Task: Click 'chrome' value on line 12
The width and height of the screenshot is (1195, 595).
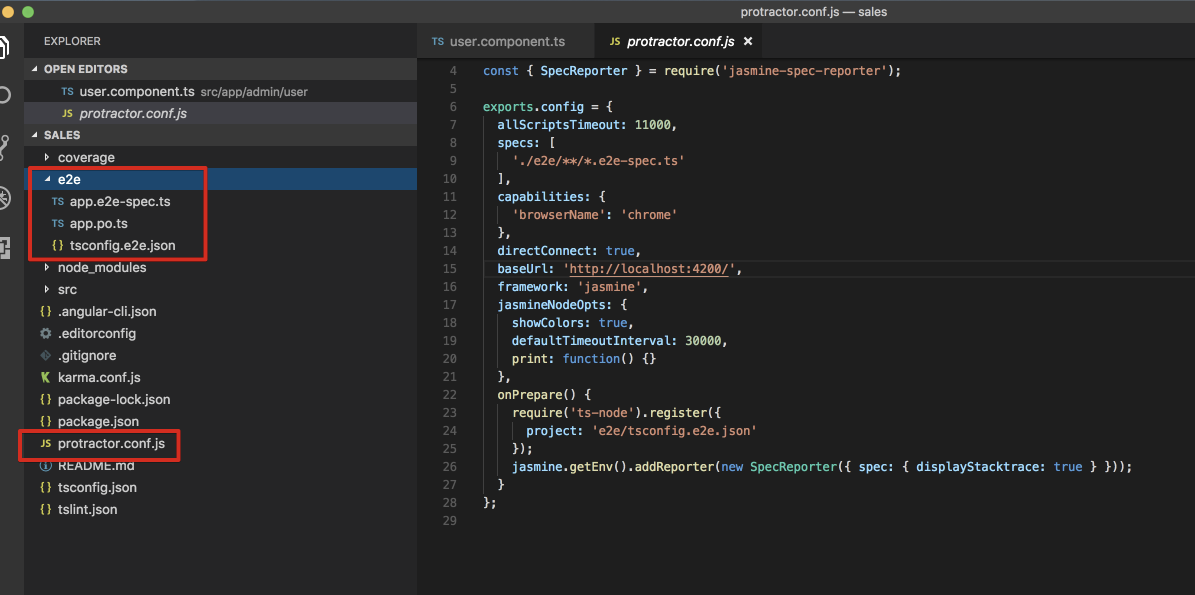Action: tap(649, 215)
